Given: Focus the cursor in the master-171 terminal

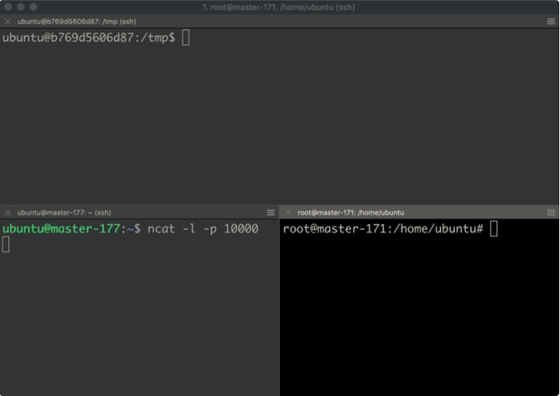Looking at the screenshot, I should coord(494,229).
